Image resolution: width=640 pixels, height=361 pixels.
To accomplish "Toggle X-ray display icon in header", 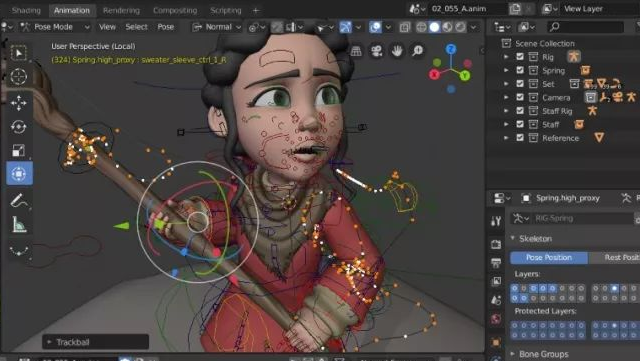I will click(404, 27).
